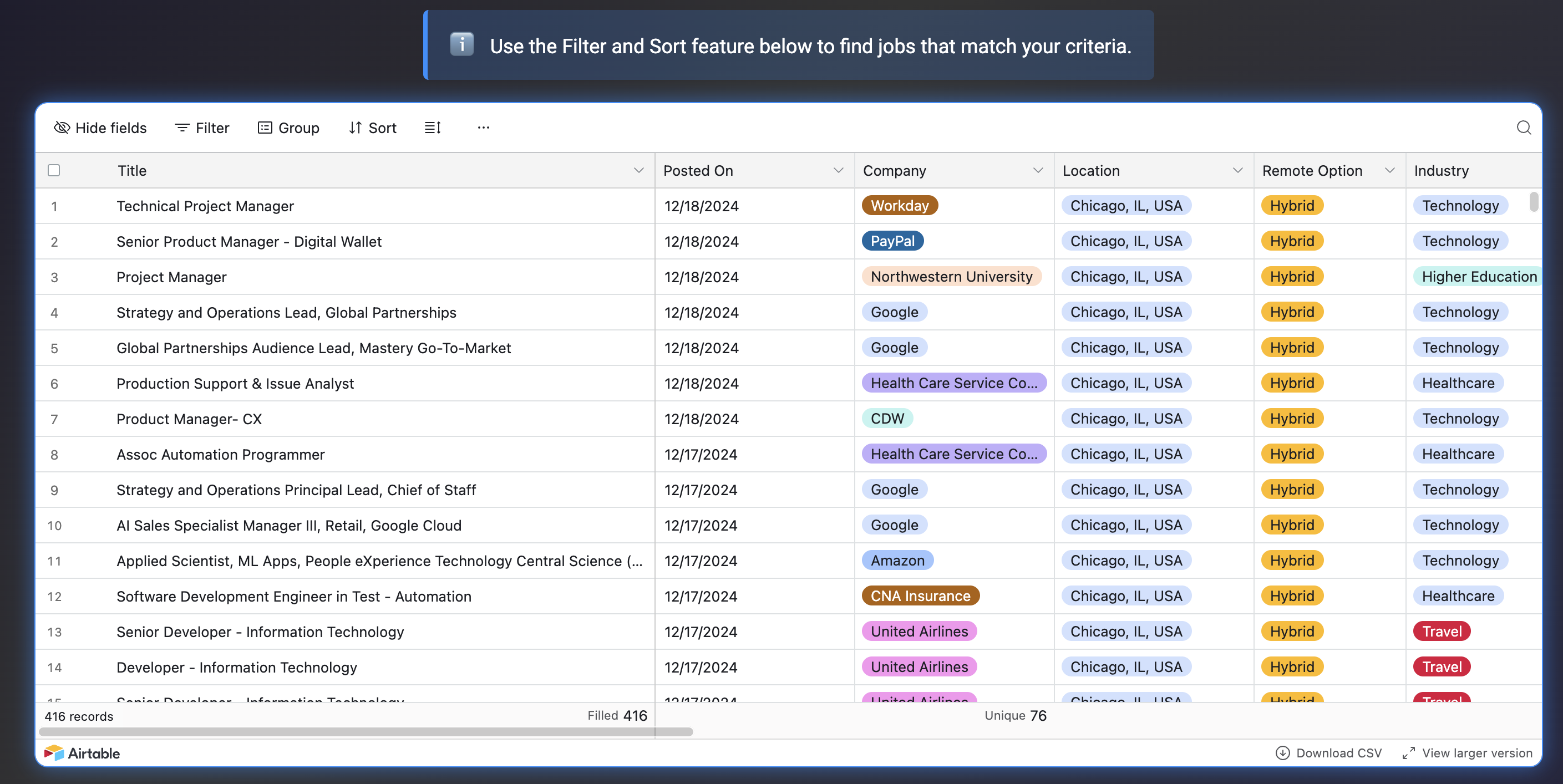Open the Sort menu
This screenshot has height=784, width=1563.
click(x=373, y=128)
